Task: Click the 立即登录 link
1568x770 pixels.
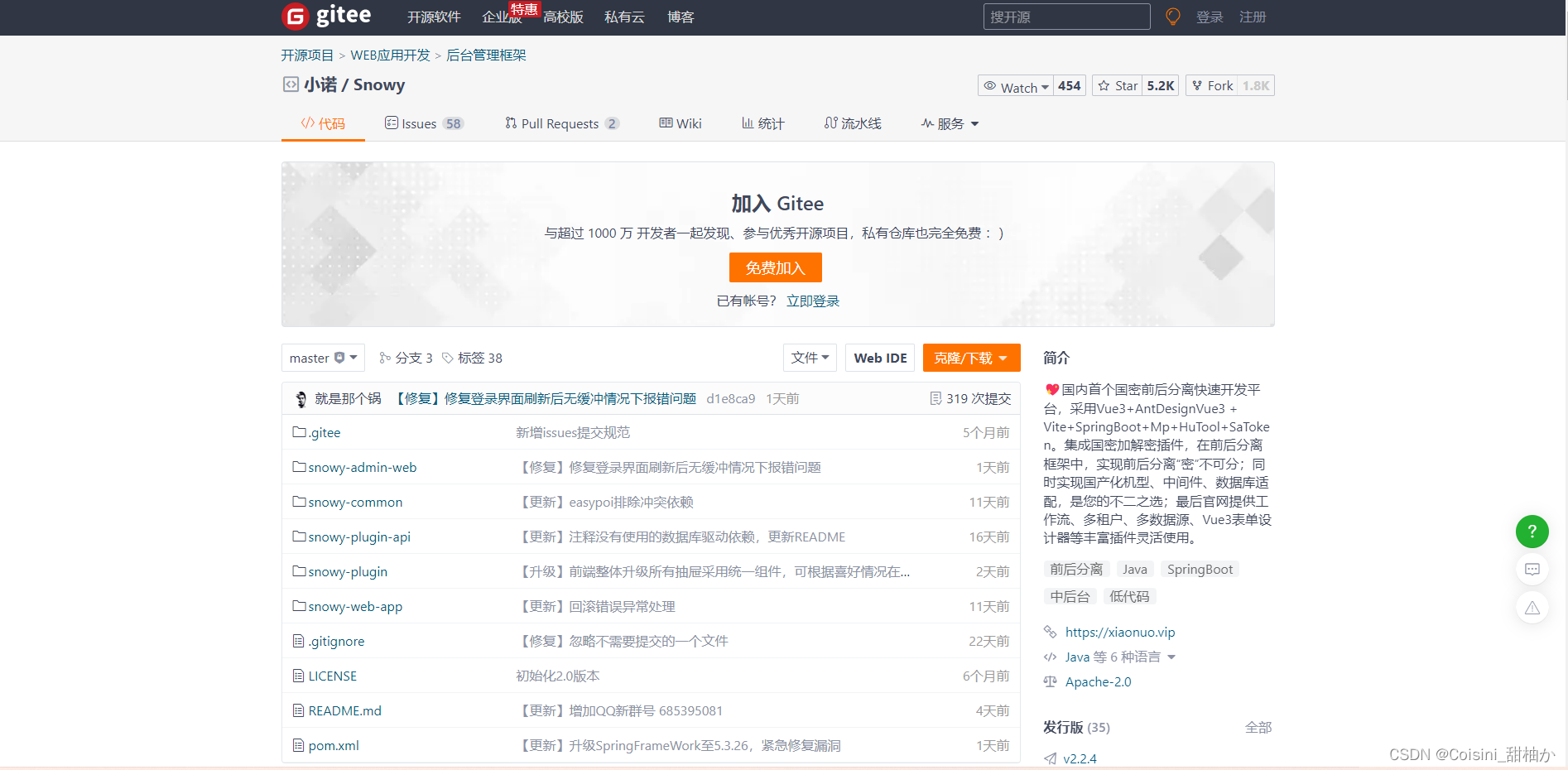Action: click(x=813, y=301)
